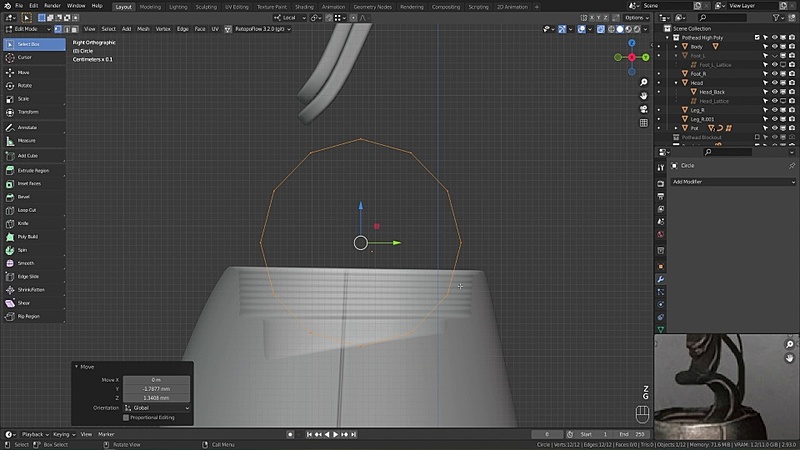Select the Transform tool
800x450 pixels.
[34, 112]
